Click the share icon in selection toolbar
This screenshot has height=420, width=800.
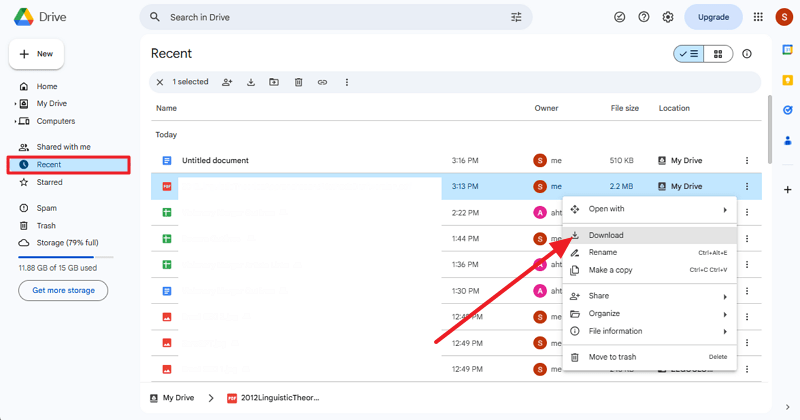click(227, 82)
